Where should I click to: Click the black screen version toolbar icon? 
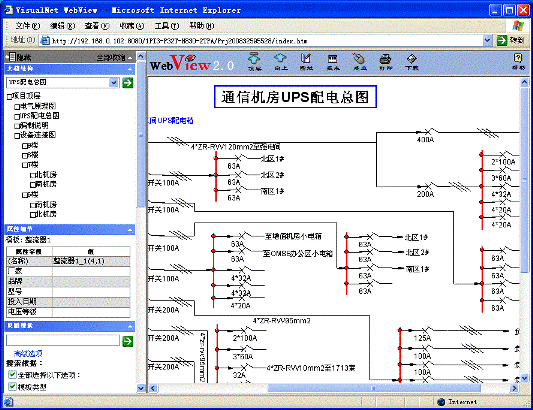click(x=332, y=62)
